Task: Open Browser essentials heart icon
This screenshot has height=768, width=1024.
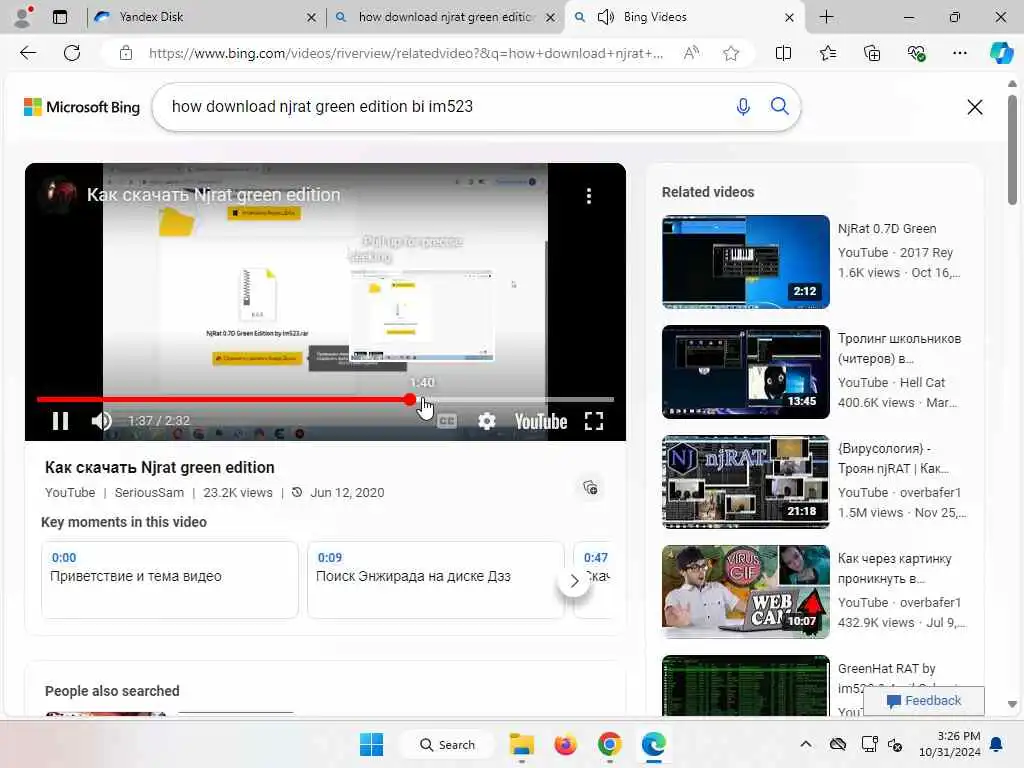Action: pos(916,53)
